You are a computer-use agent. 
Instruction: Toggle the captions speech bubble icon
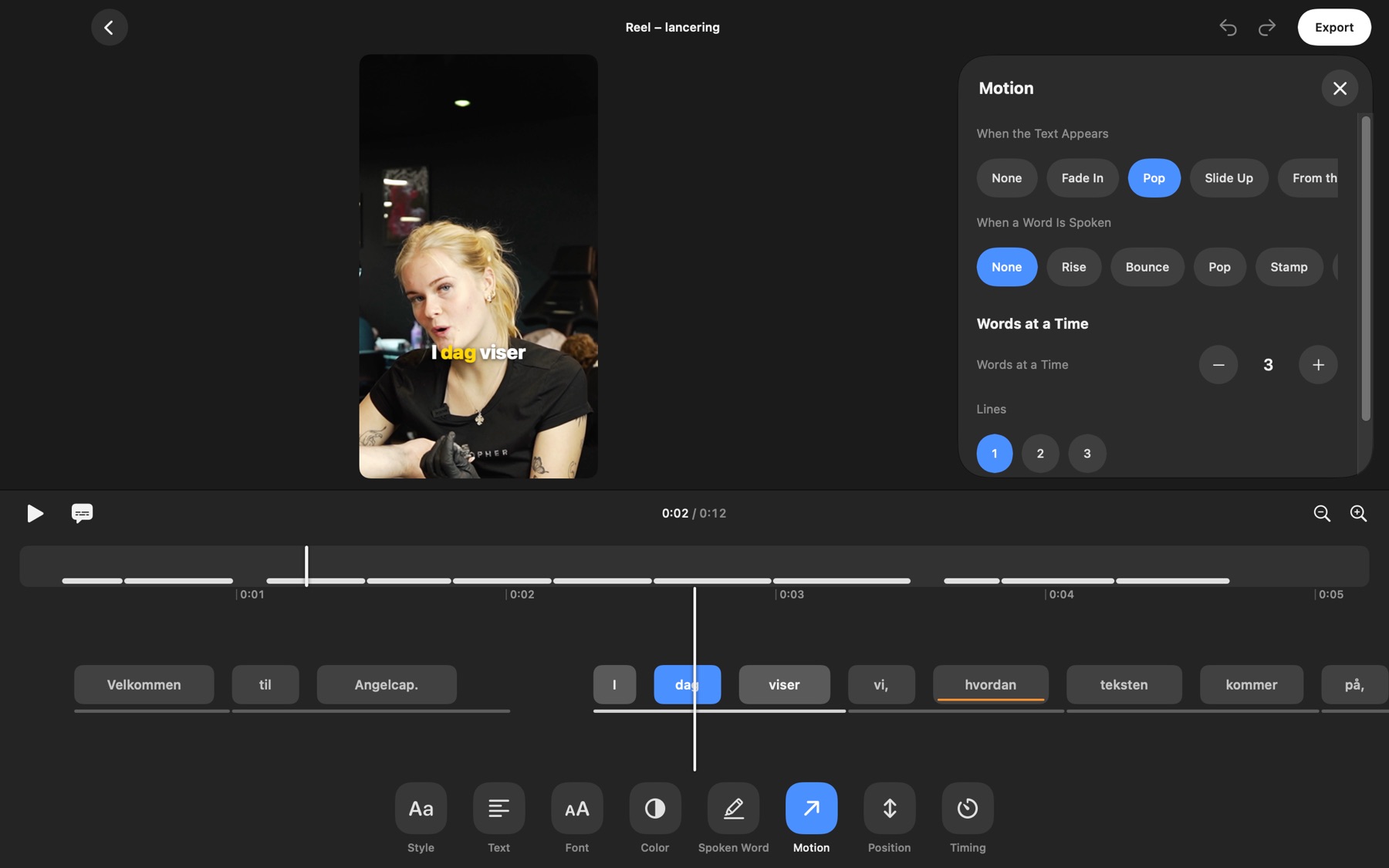pos(82,513)
